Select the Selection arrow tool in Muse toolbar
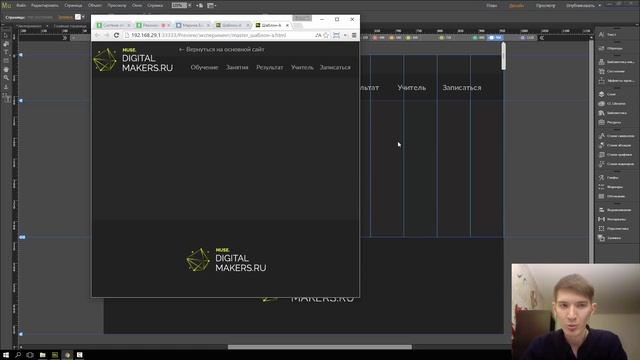The height and width of the screenshot is (360, 640). pos(6,36)
